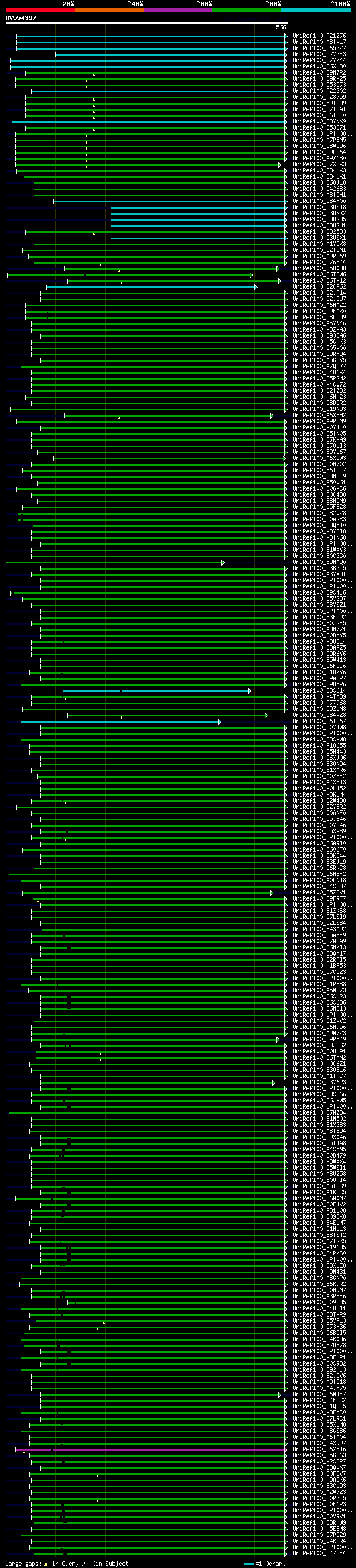Image resolution: width=356 pixels, height=1568 pixels.
Task: Select label UniRef100_Q7XHK3
Action: (x=319, y=164)
